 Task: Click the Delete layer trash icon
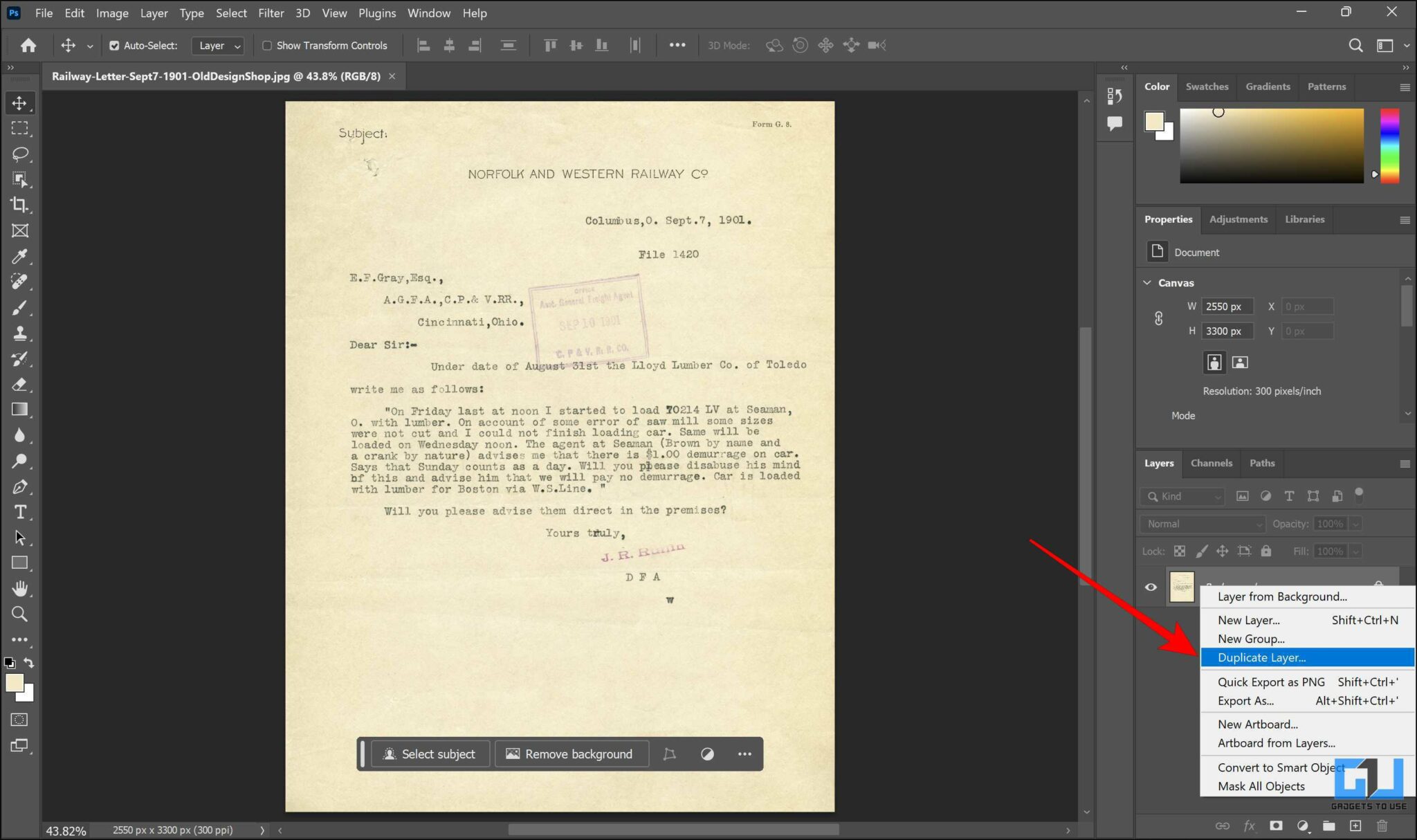click(x=1381, y=825)
